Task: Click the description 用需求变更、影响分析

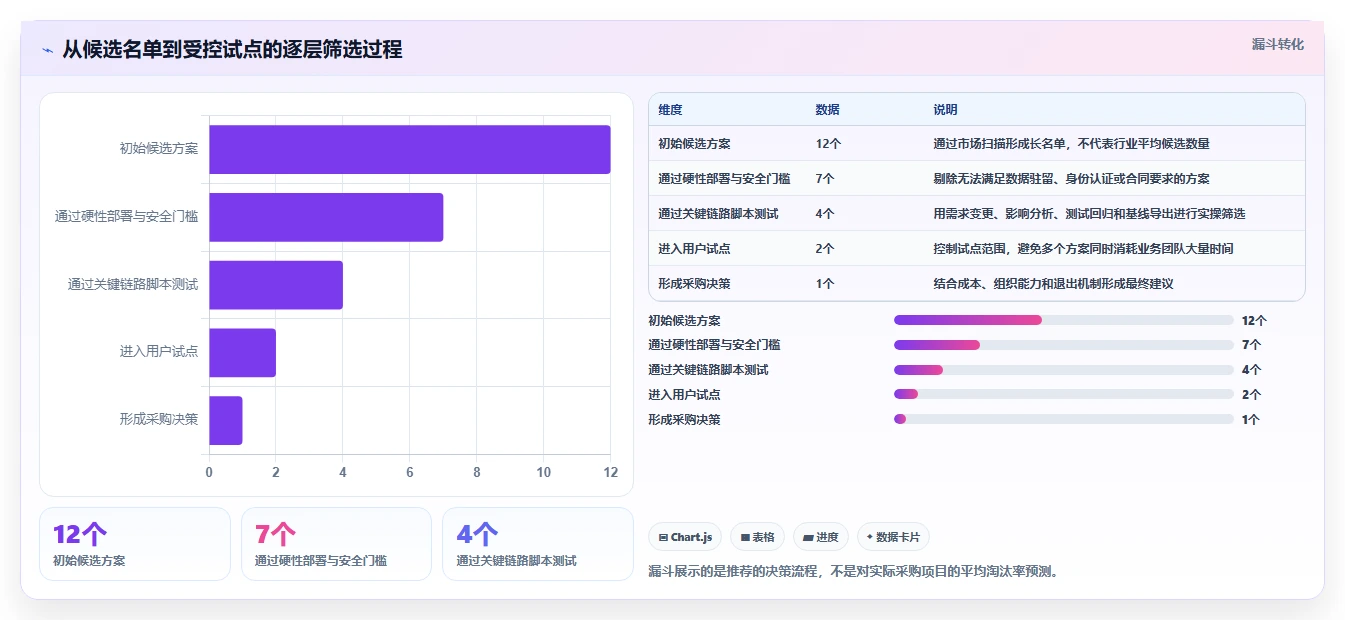Action: [x=1089, y=214]
